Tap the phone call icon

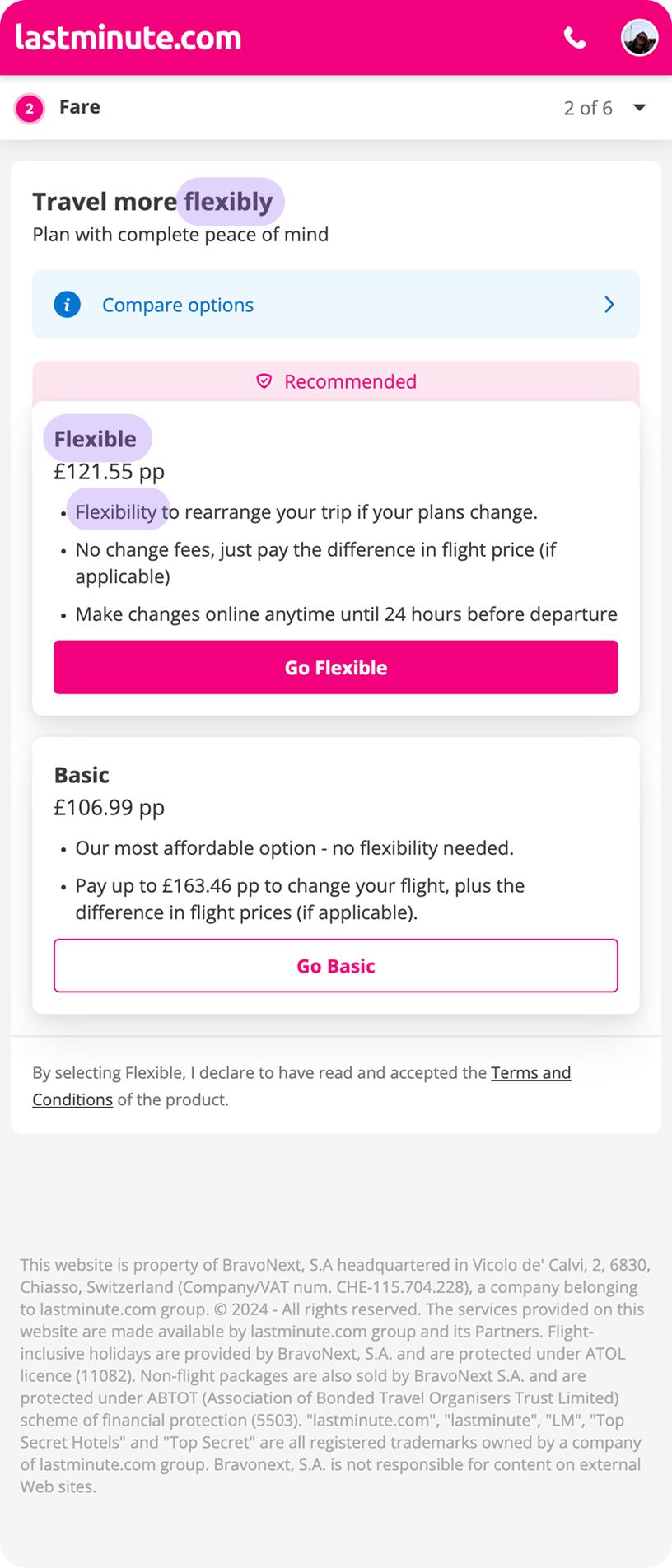pyautogui.click(x=575, y=38)
